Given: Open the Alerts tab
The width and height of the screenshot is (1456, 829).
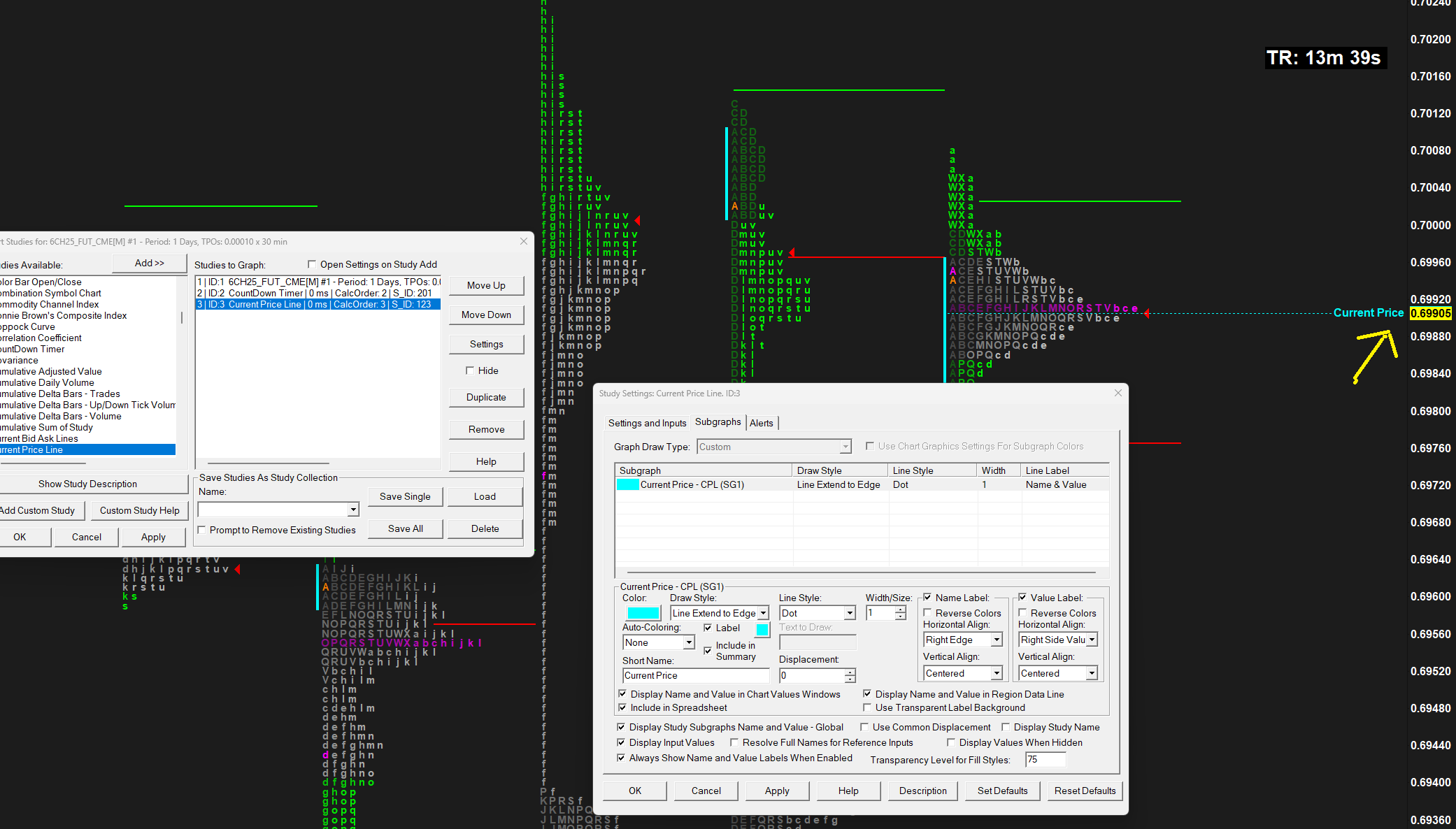Looking at the screenshot, I should (x=761, y=423).
